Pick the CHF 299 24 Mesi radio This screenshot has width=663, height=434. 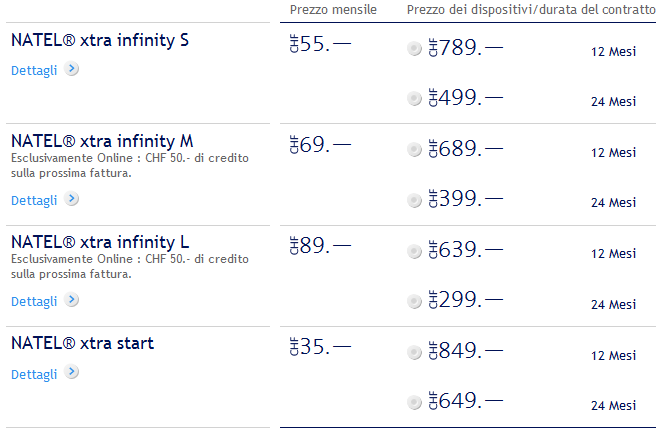(415, 301)
